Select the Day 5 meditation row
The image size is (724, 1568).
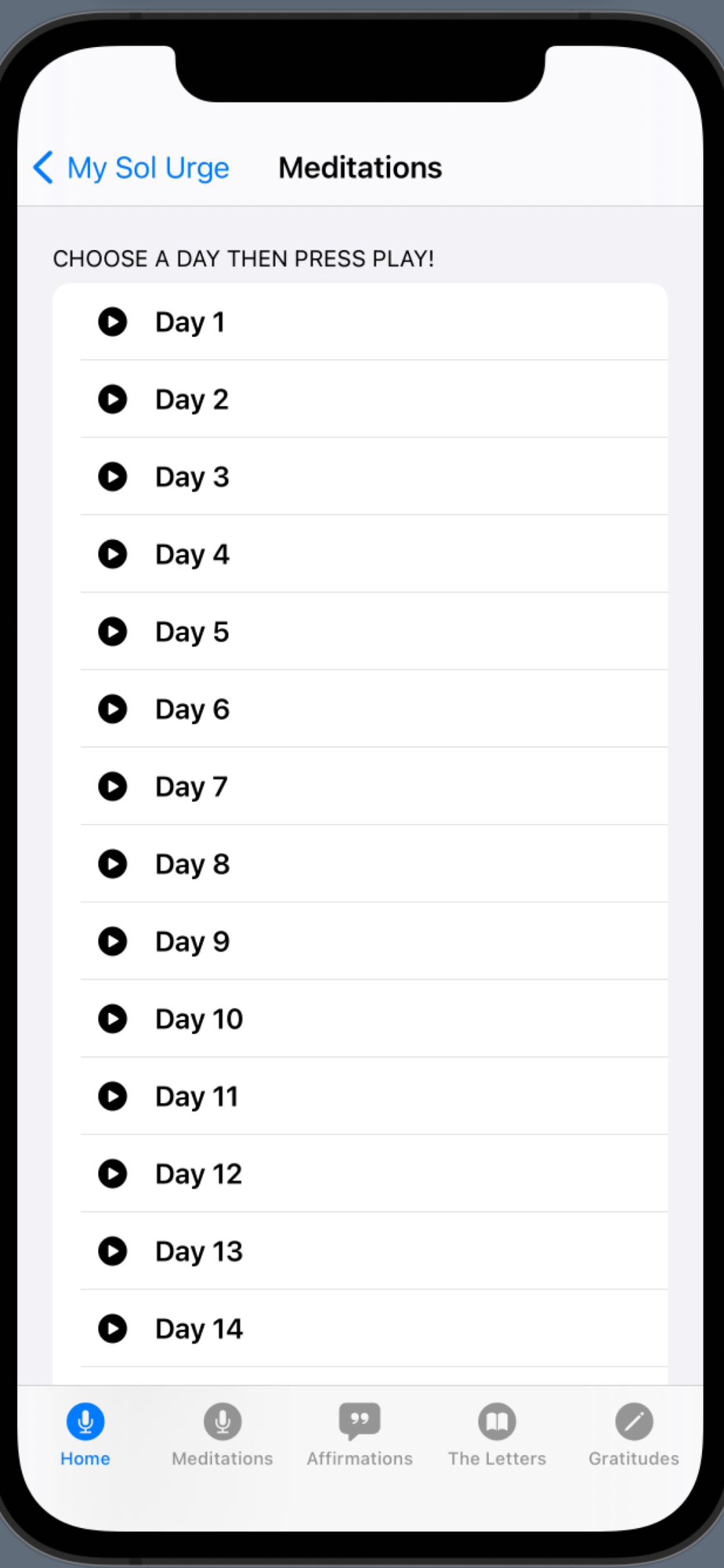360,631
